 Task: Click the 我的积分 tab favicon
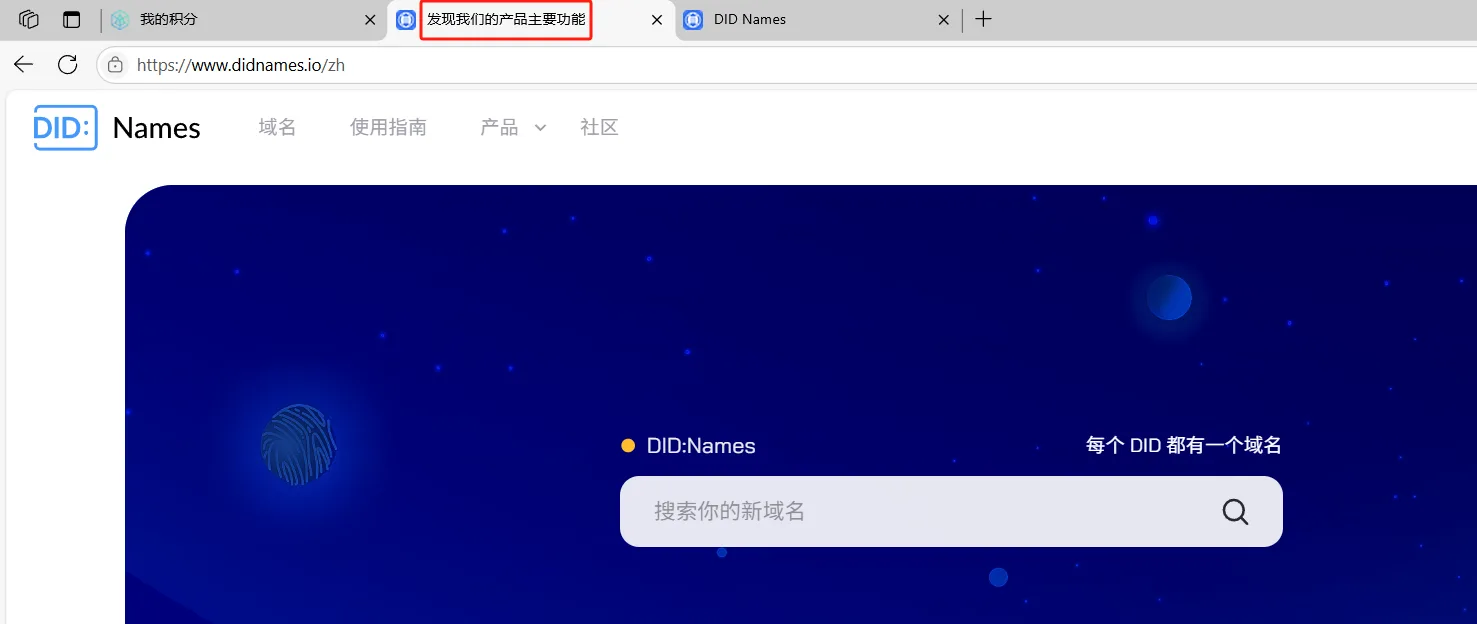[120, 19]
